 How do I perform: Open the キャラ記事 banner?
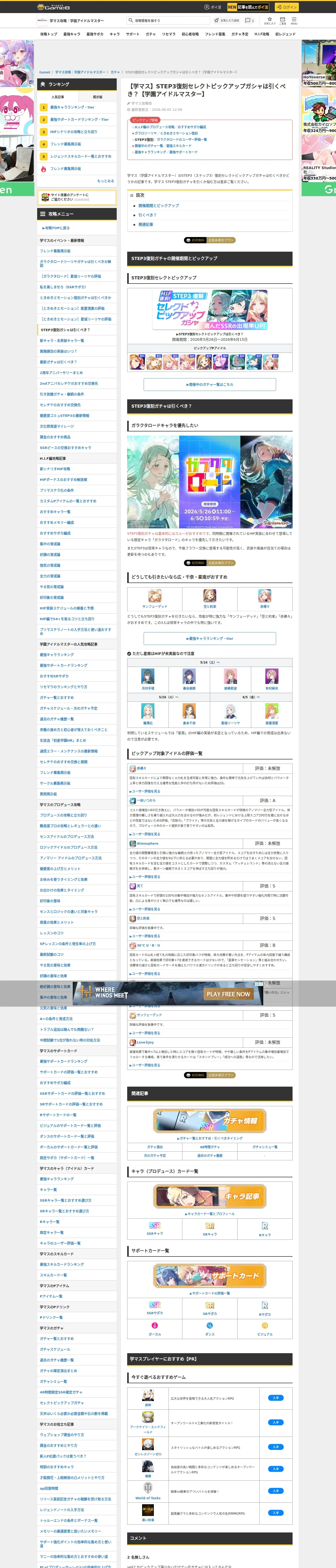tap(210, 1197)
